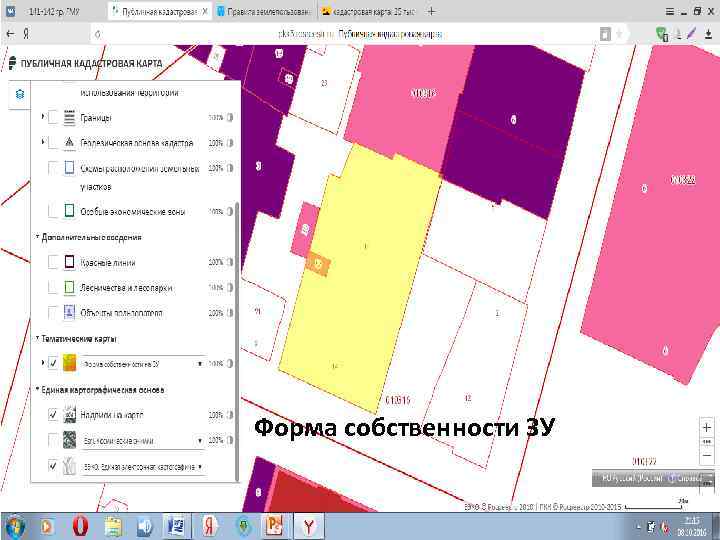Viewport: 720px width, 540px height.
Task: Bookmark the page with star icon
Action: point(620,34)
